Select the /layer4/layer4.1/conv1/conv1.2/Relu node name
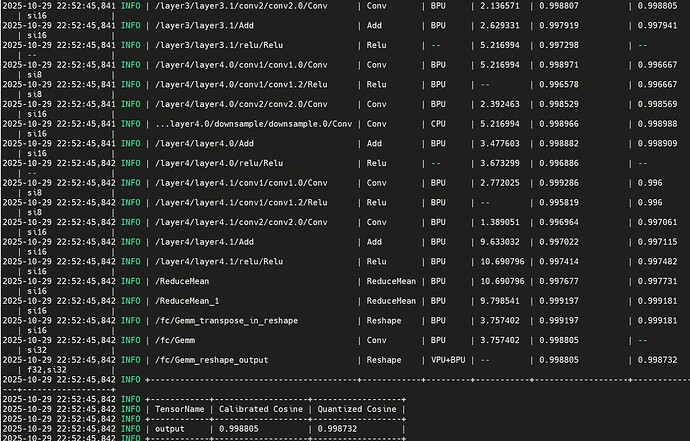The image size is (690, 441). [241, 202]
